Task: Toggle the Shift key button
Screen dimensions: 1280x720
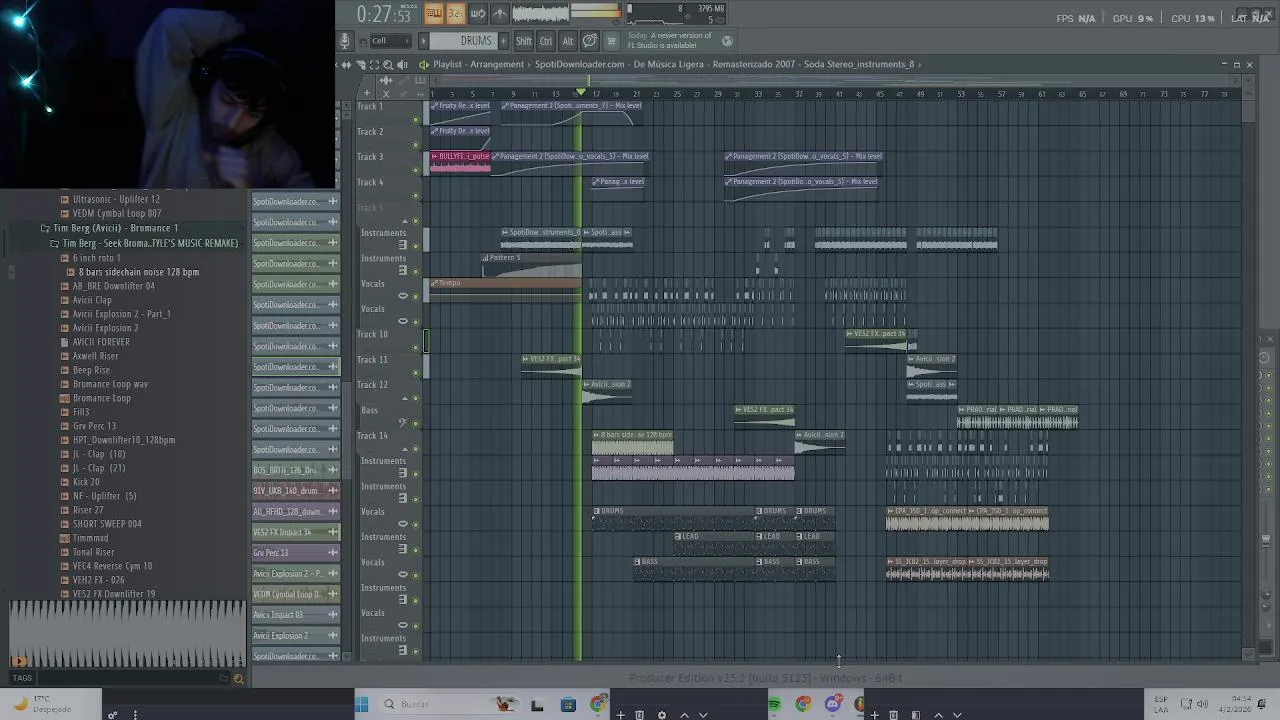Action: tap(523, 41)
